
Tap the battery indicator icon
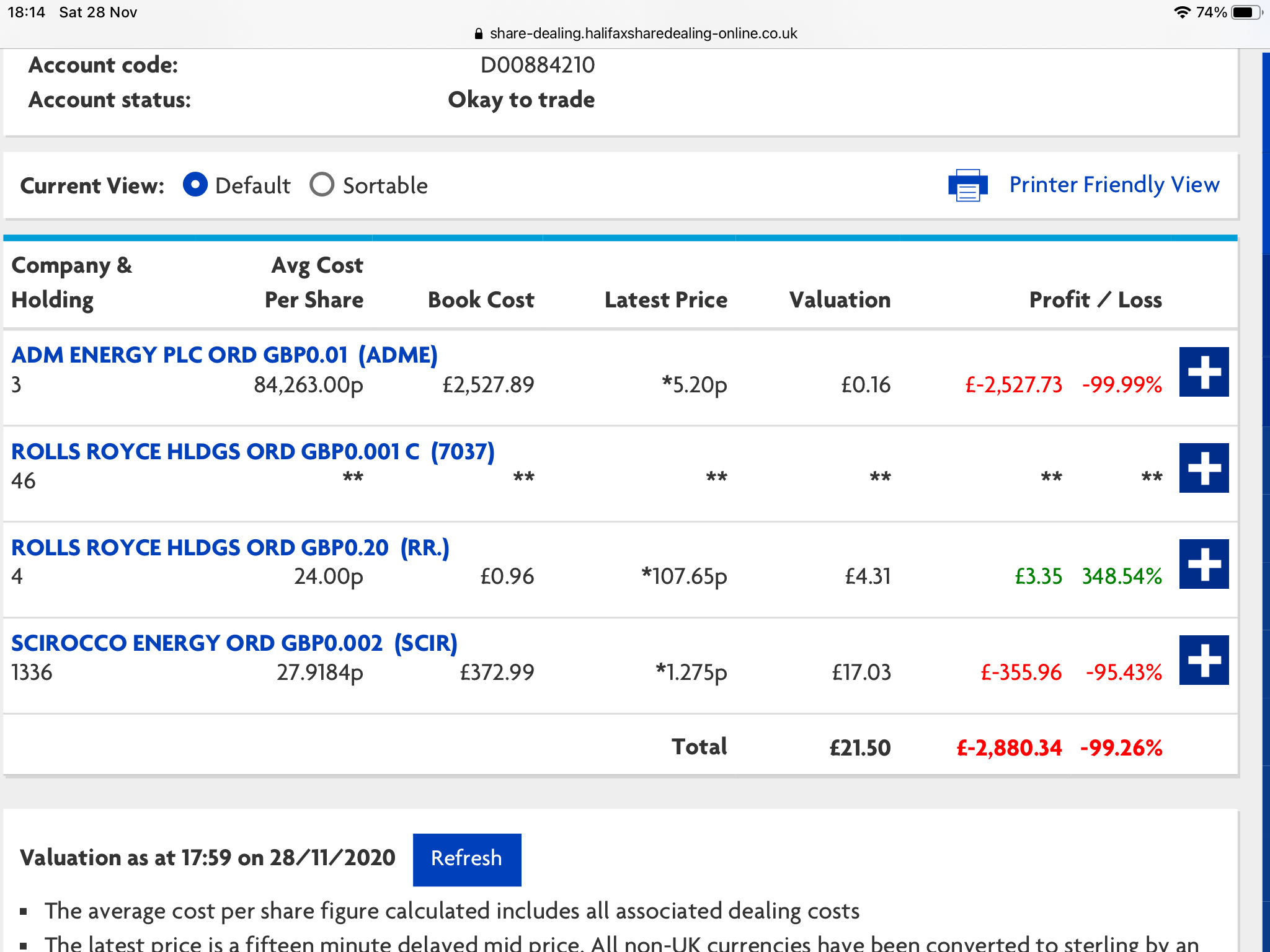1246,12
